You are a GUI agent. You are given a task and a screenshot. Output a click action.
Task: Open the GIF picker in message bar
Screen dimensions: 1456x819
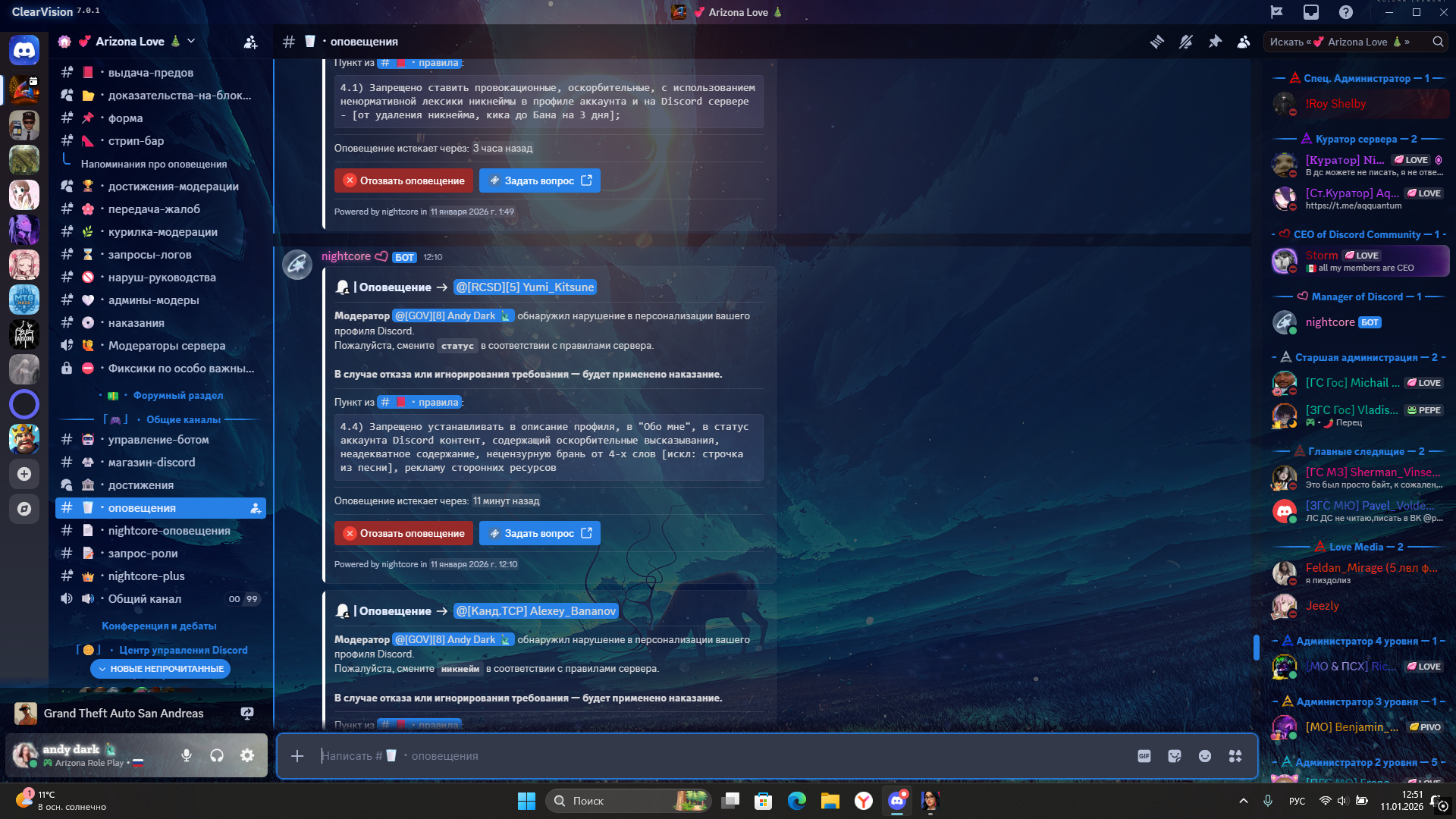pos(1144,756)
